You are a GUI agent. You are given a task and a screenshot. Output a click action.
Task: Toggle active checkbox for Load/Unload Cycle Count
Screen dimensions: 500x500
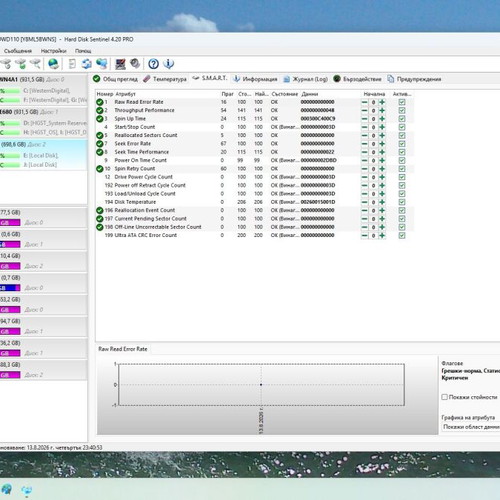(402, 194)
